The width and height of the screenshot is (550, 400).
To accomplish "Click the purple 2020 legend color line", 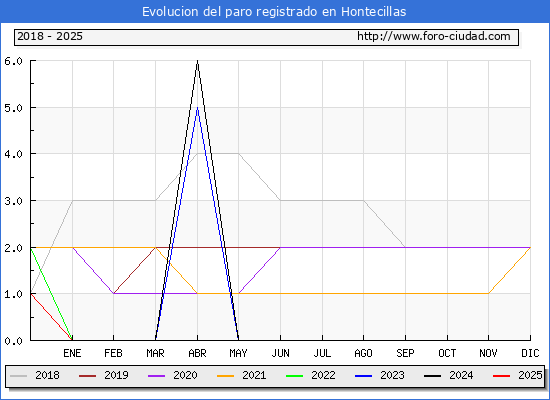I will tap(156, 376).
